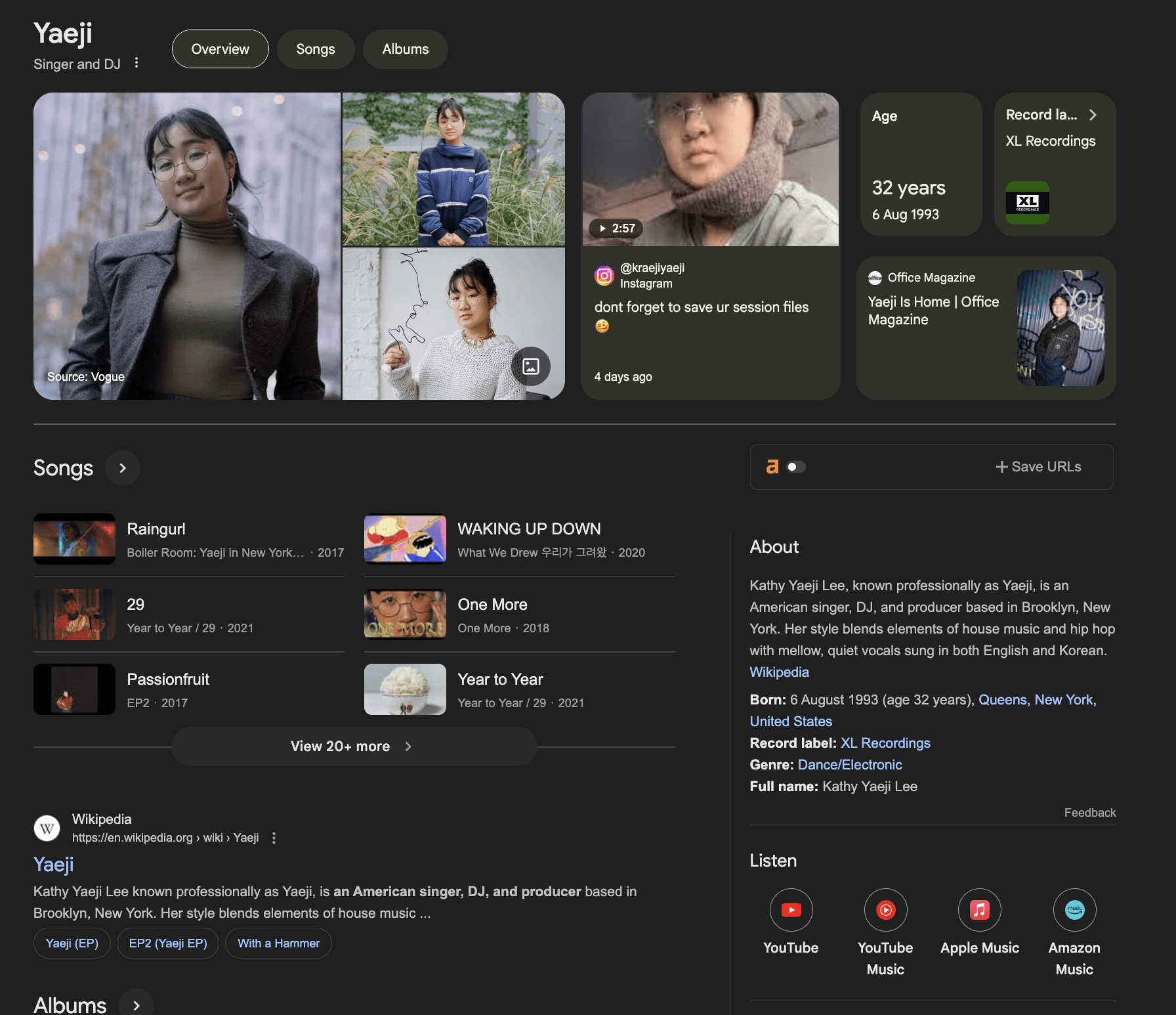Image resolution: width=1176 pixels, height=1015 pixels.
Task: Open the three-dot menu next to Wikipedia URL
Action: pos(274,838)
